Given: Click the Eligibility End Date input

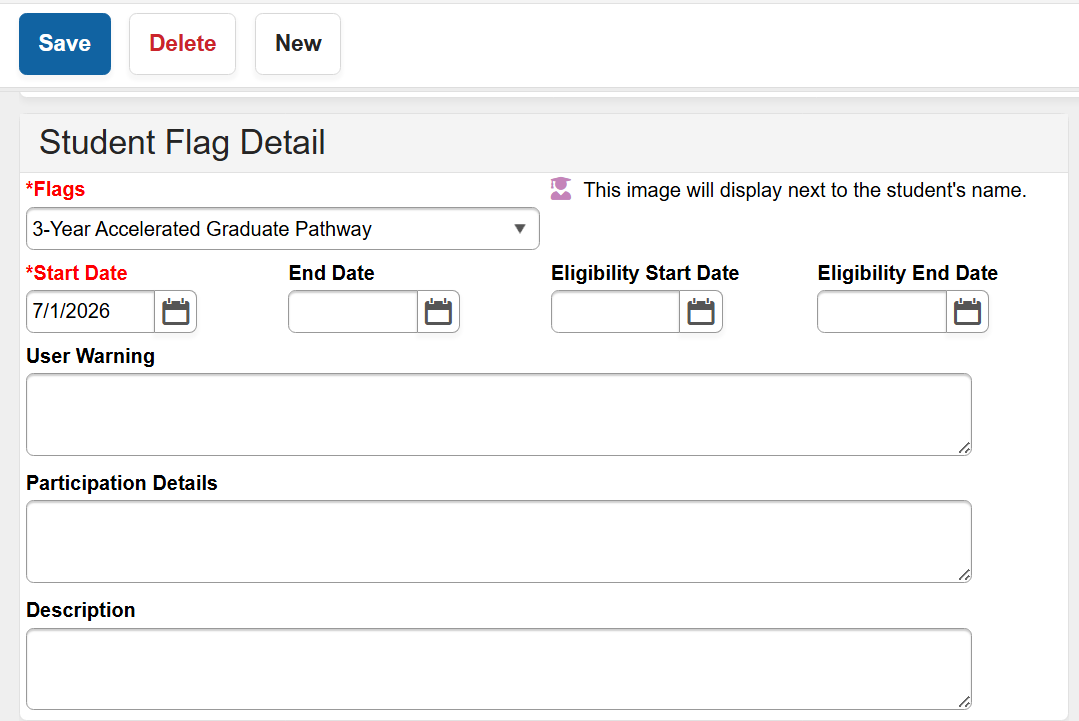Looking at the screenshot, I should (x=882, y=312).
